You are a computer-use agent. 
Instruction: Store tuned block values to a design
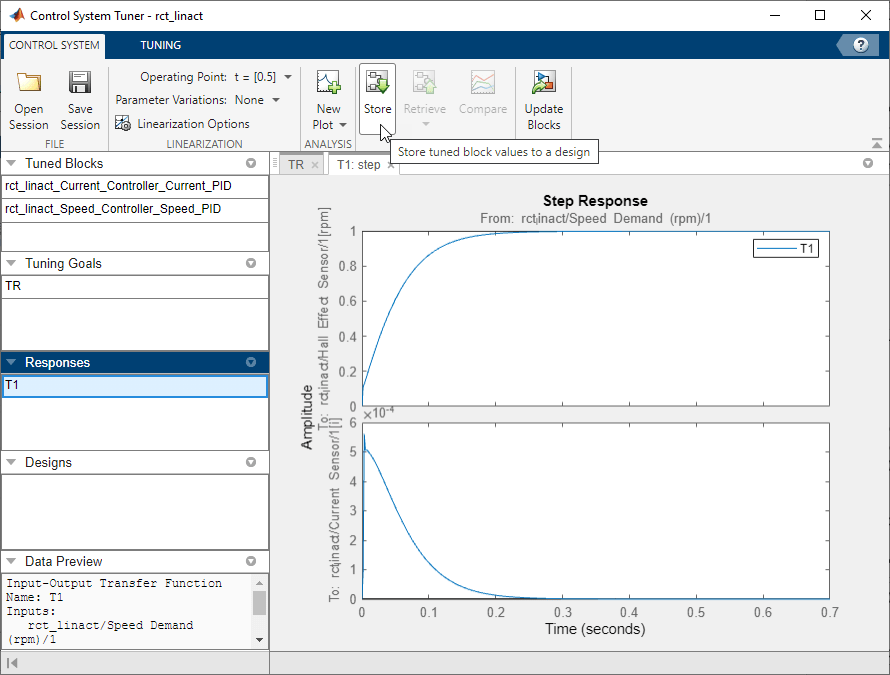(377, 95)
